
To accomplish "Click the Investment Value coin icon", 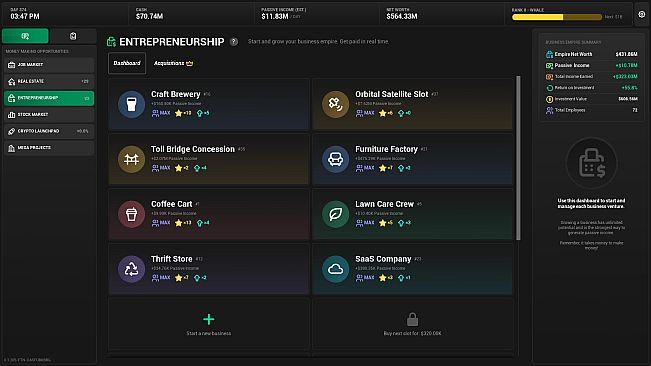I will point(549,99).
